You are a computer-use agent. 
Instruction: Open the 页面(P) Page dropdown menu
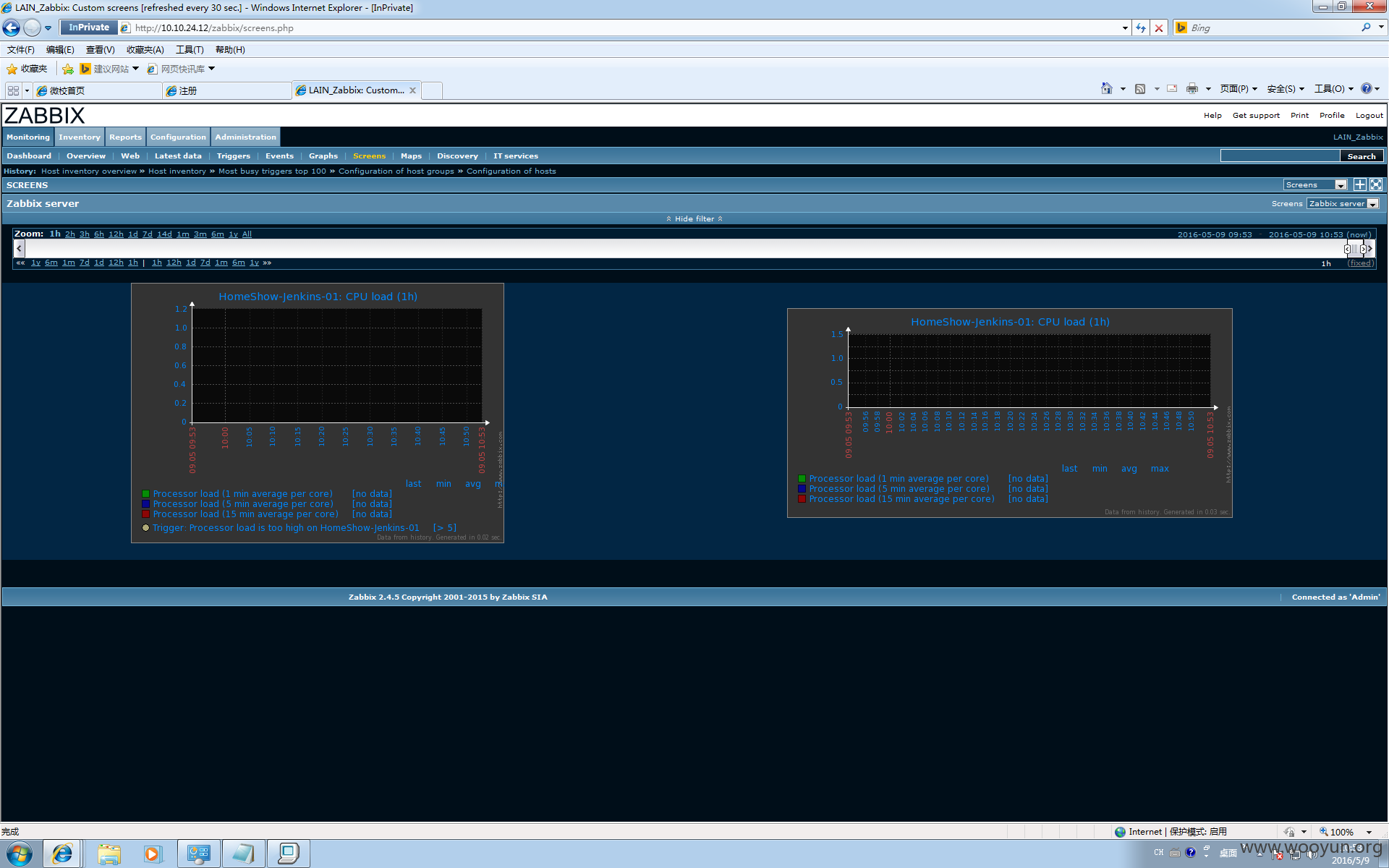click(1239, 88)
